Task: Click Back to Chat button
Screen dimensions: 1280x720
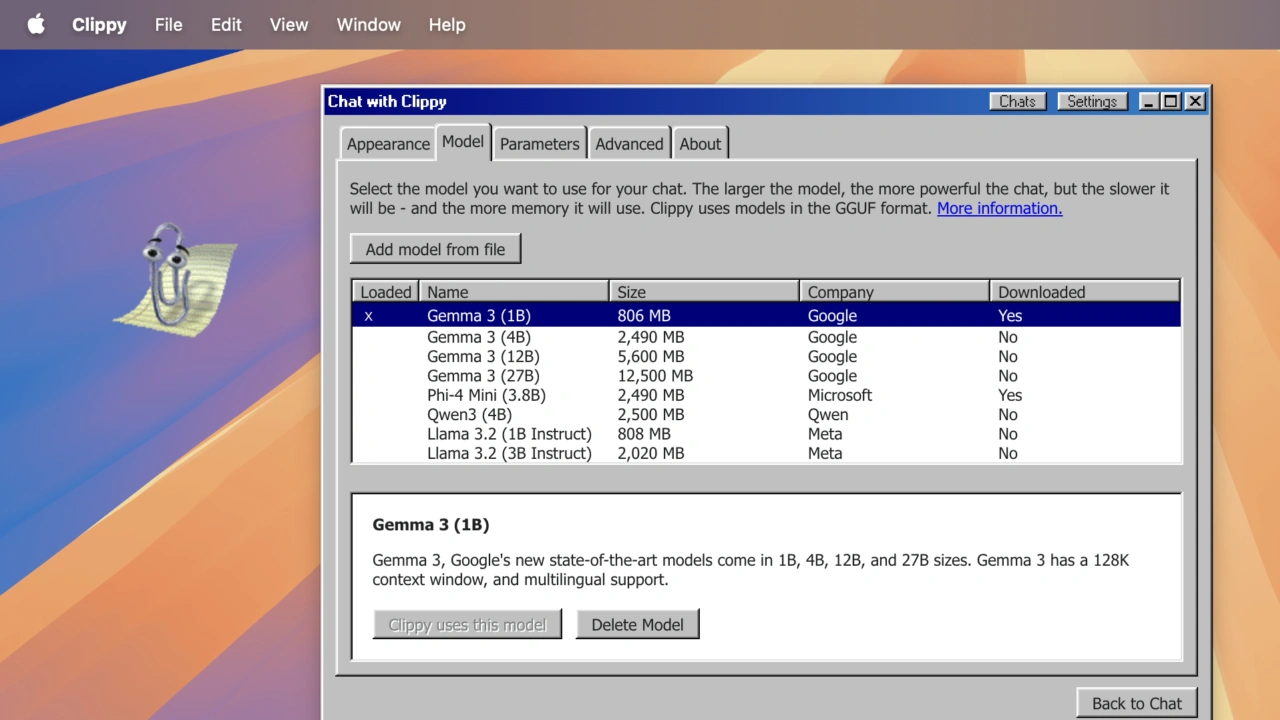Action: (1136, 703)
